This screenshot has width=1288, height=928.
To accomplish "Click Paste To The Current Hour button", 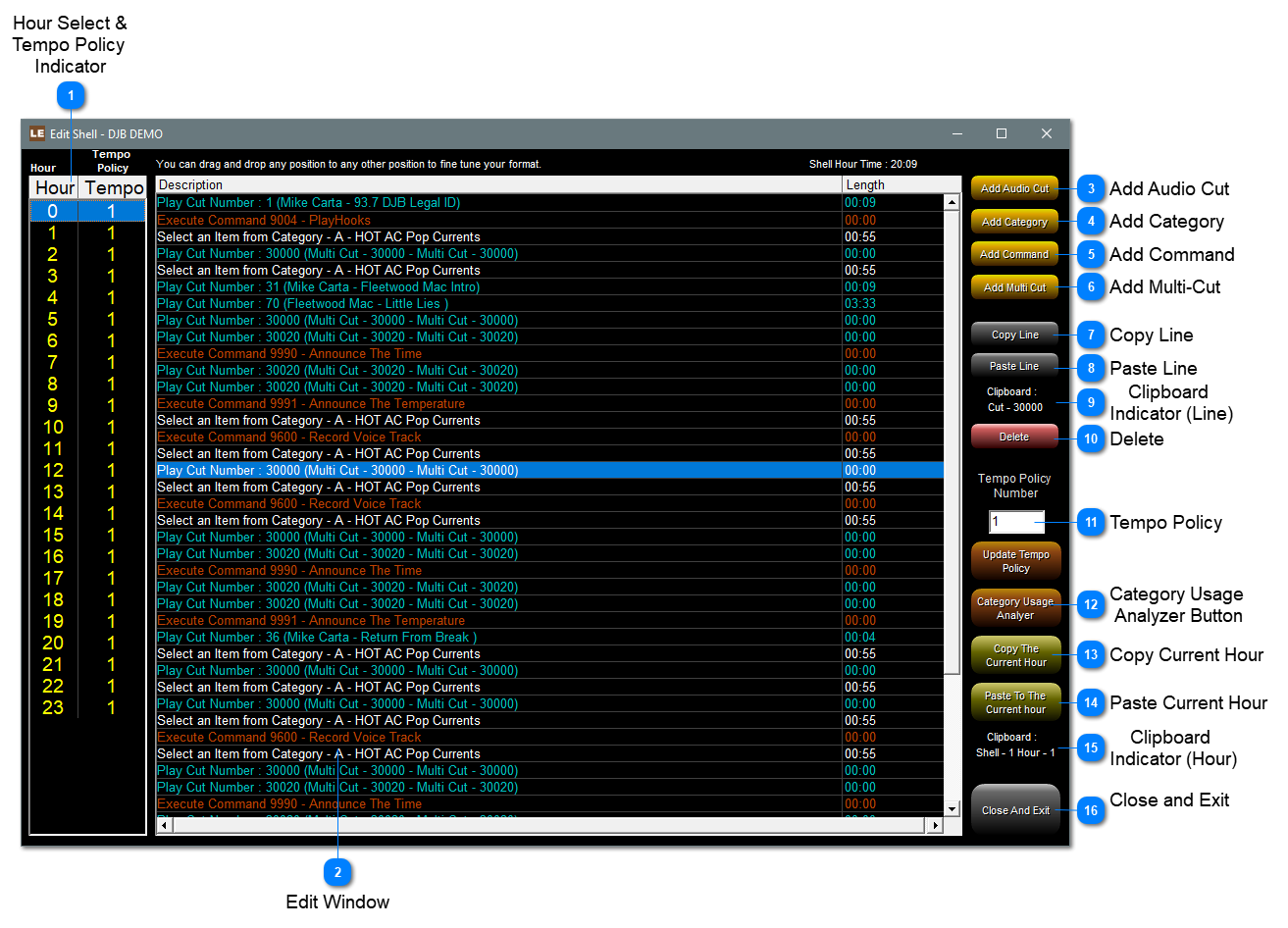I will (x=1015, y=702).
